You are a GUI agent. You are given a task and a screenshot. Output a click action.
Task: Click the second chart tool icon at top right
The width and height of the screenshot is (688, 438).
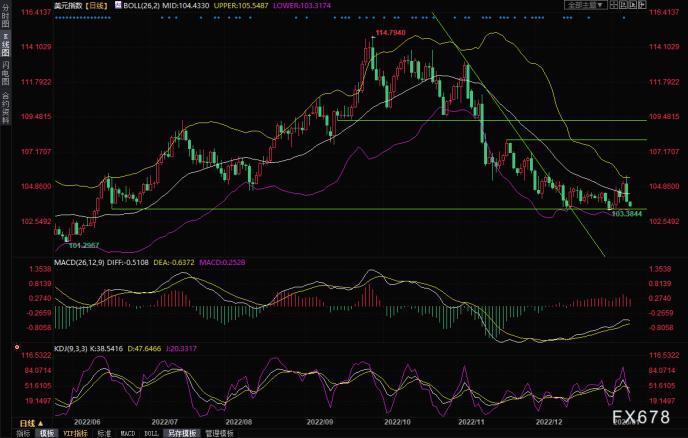coord(624,5)
